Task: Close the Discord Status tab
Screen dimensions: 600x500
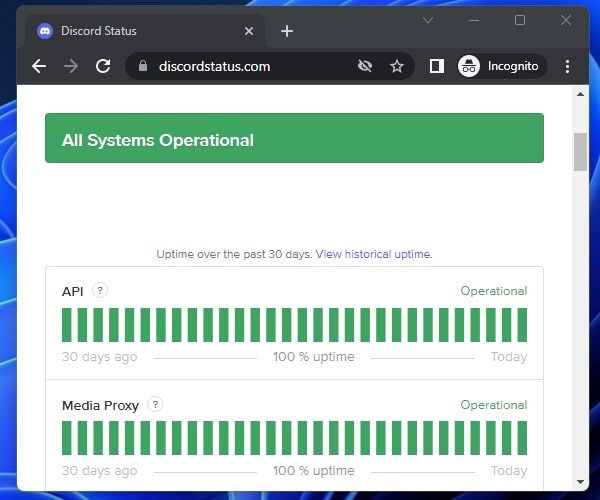Action: click(249, 31)
